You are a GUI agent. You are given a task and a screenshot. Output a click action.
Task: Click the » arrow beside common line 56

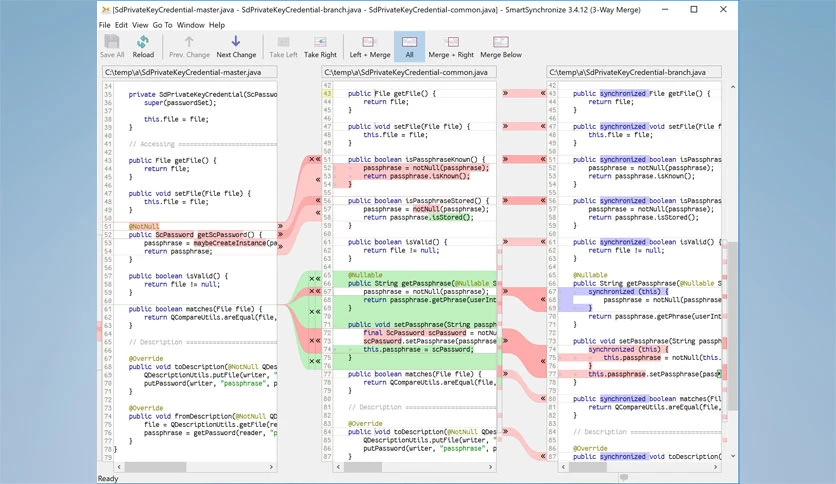[x=505, y=201]
